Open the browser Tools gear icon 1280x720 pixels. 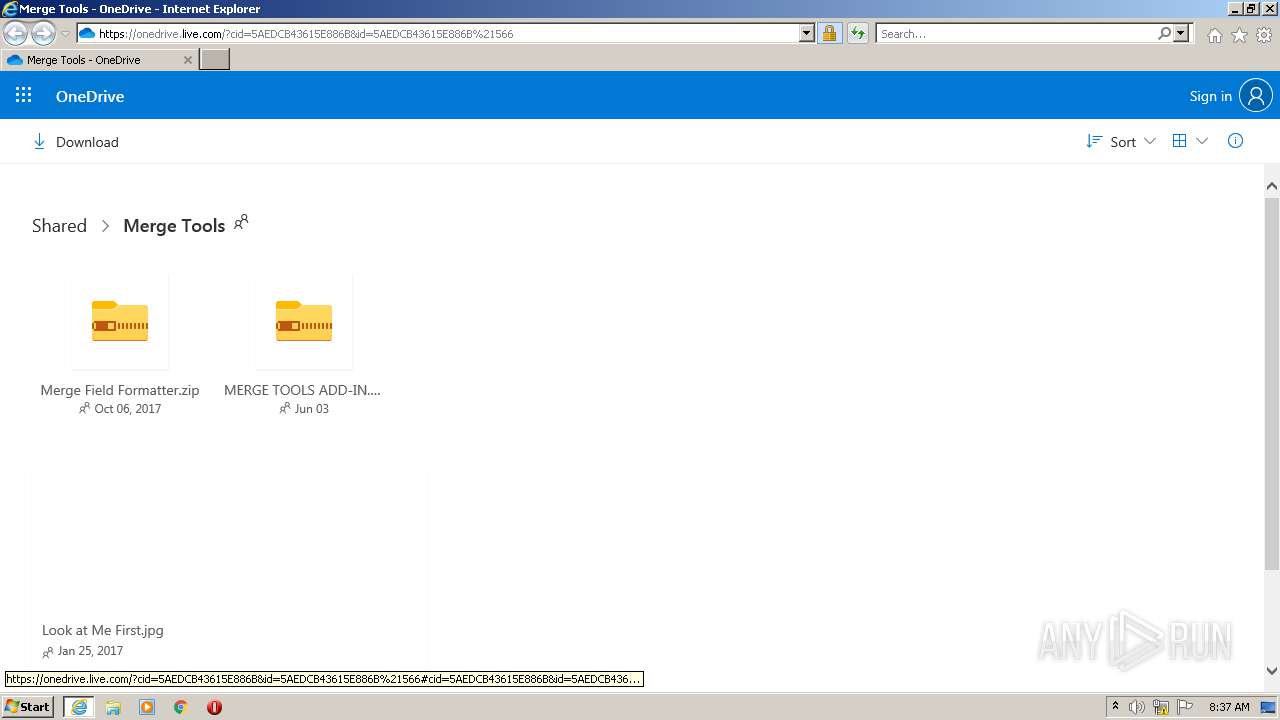(x=1264, y=35)
